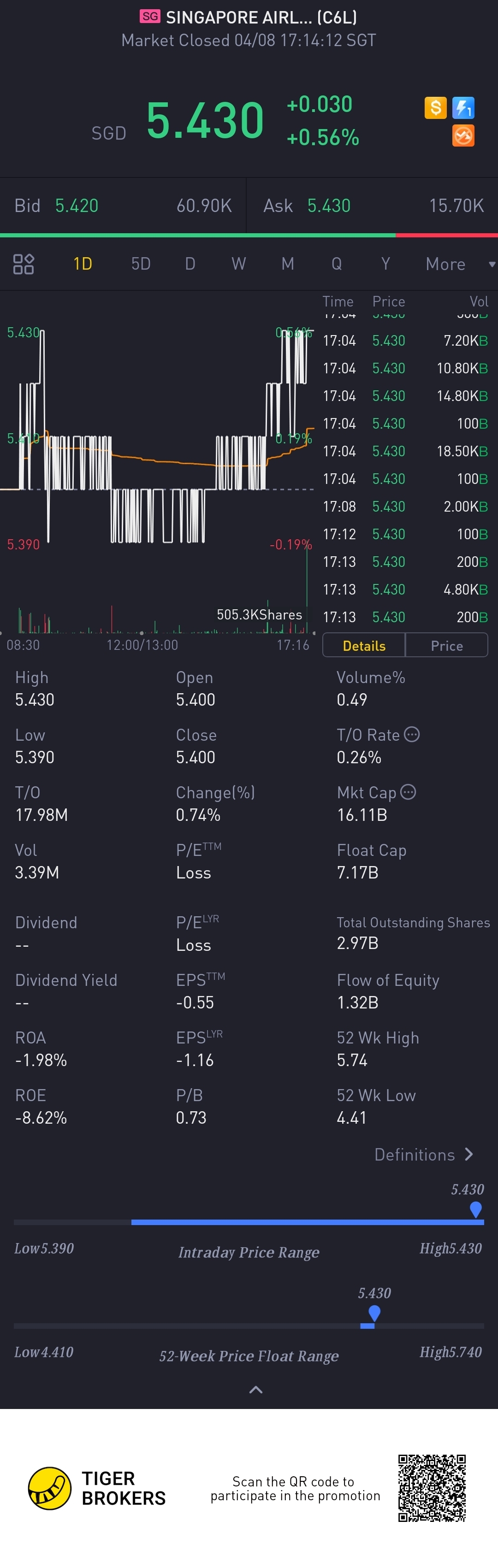Tap the yellow dollar sign icon

[x=435, y=108]
